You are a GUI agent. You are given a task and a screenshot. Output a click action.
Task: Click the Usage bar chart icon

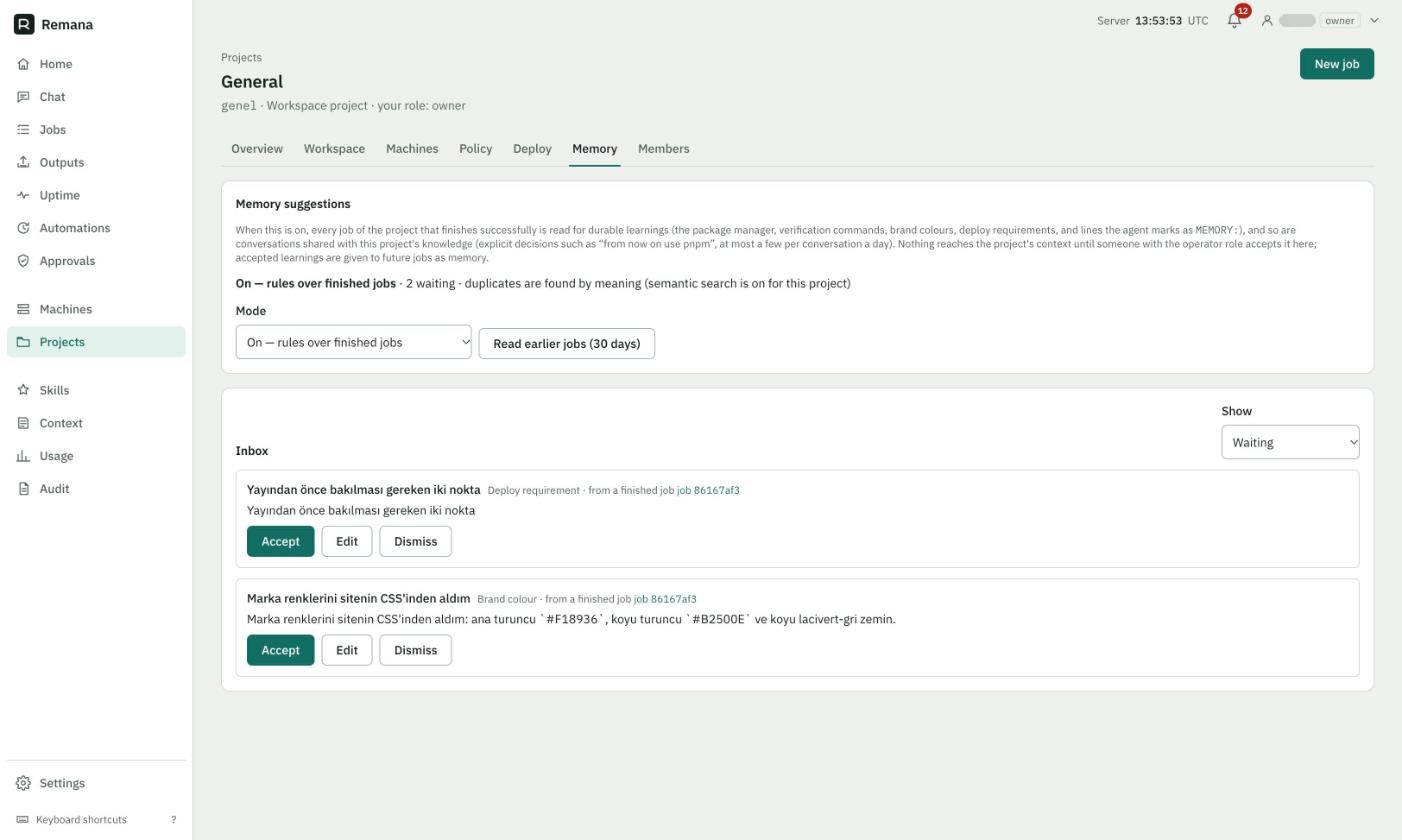coord(23,456)
